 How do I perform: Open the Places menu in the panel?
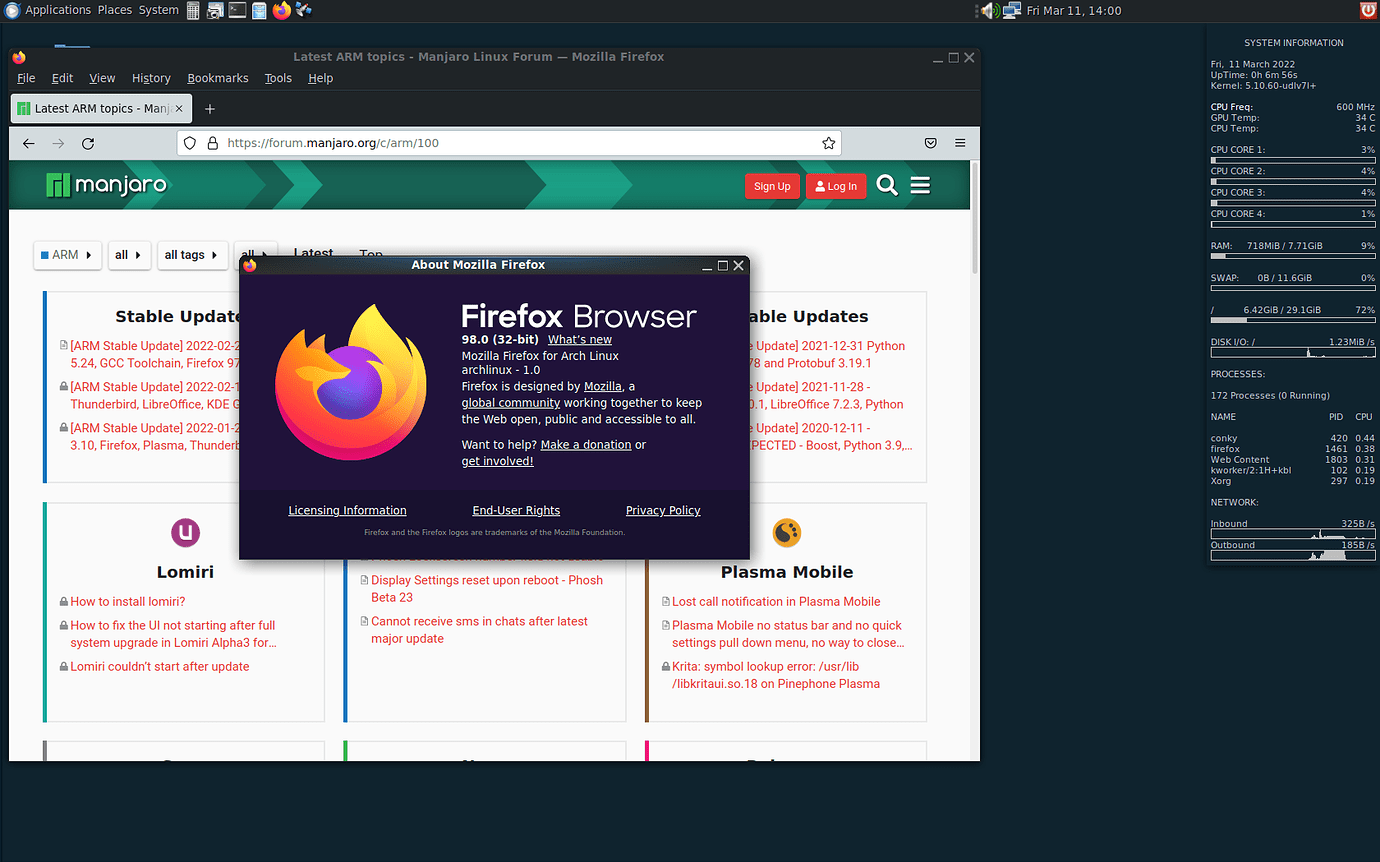[114, 10]
